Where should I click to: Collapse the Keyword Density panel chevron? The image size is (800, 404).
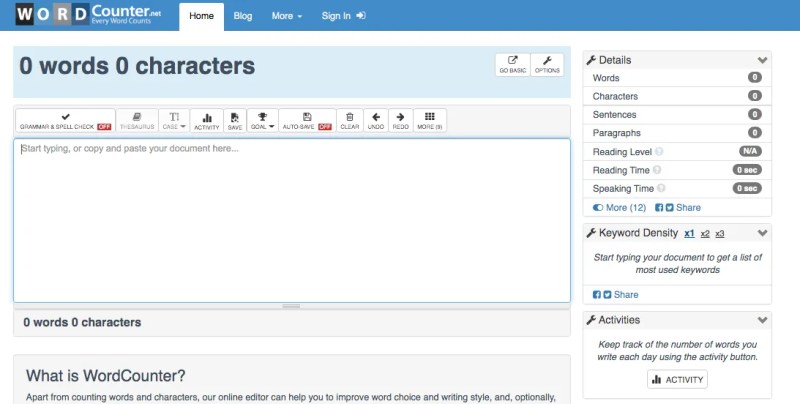click(x=762, y=233)
